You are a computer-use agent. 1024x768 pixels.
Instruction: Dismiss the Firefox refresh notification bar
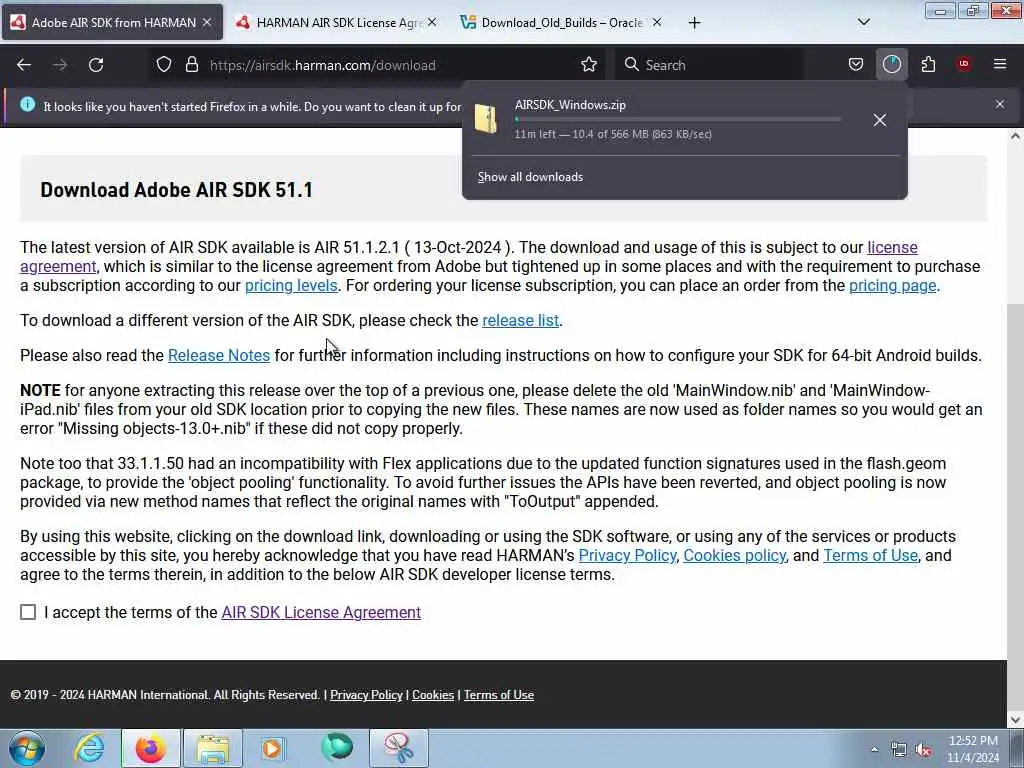click(1000, 104)
